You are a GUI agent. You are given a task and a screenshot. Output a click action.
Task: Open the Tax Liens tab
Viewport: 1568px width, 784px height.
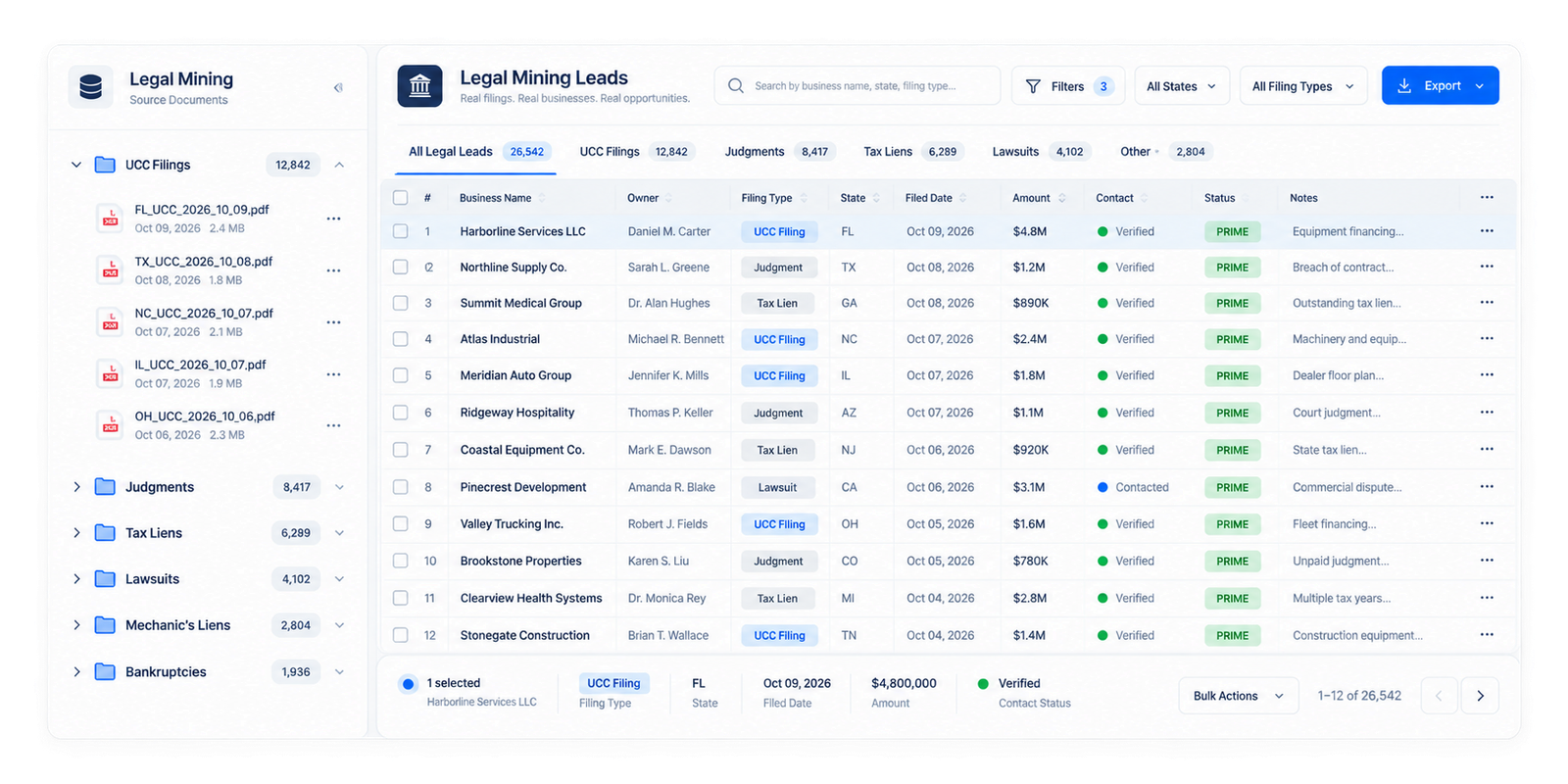[x=913, y=152]
